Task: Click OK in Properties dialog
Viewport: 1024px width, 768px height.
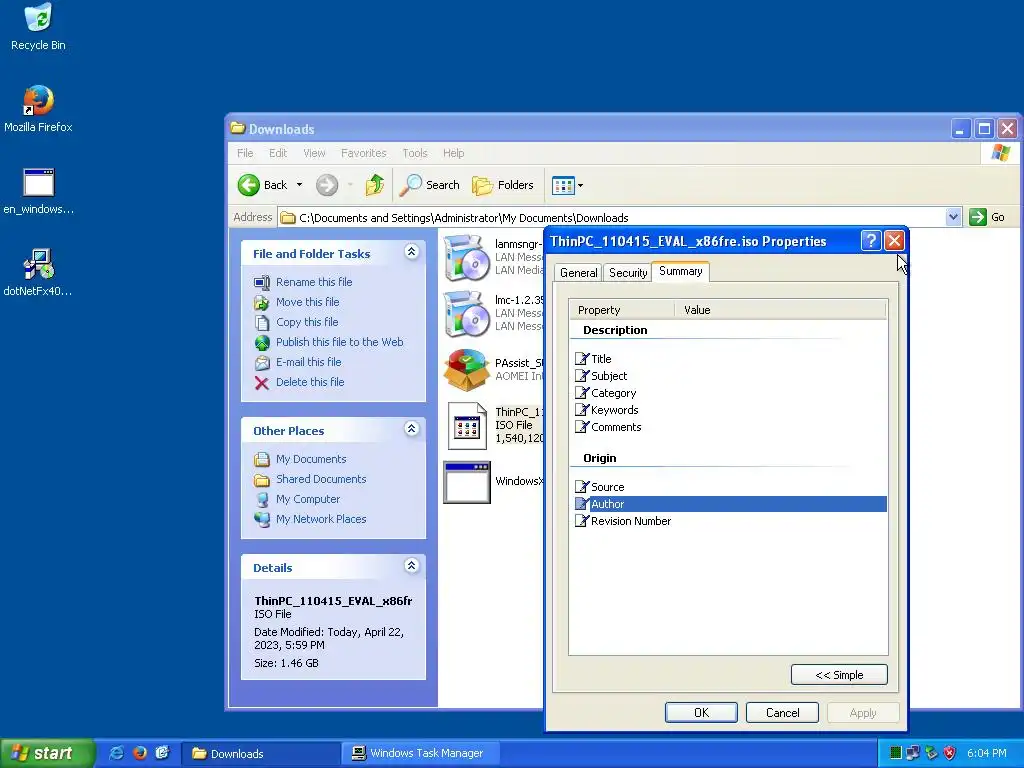Action: pyautogui.click(x=701, y=712)
